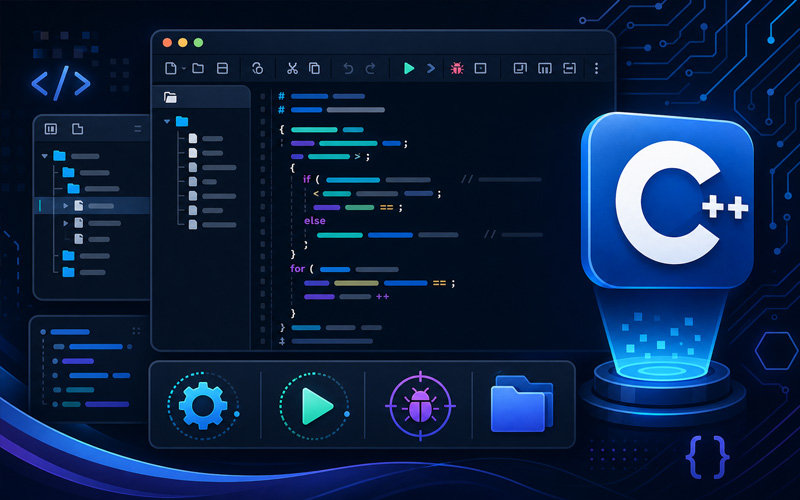Toggle the split-bracket layout icon
The height and width of the screenshot is (500, 800).
[569, 68]
